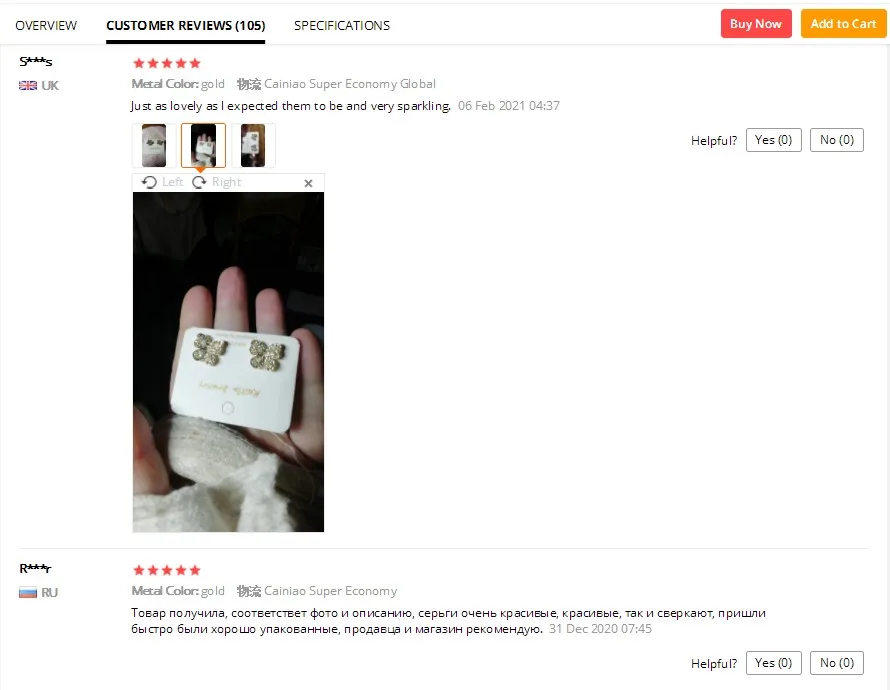Click the UK flag icon beside S***s
Screen dimensions: 890x690
point(28,86)
